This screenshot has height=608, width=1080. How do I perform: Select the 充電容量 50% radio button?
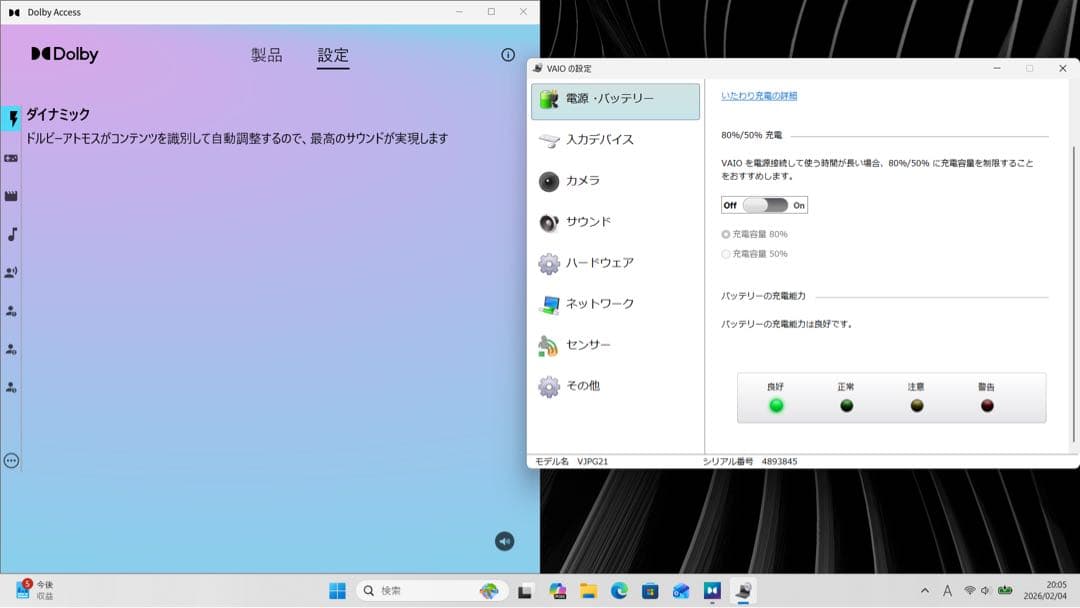pos(727,253)
